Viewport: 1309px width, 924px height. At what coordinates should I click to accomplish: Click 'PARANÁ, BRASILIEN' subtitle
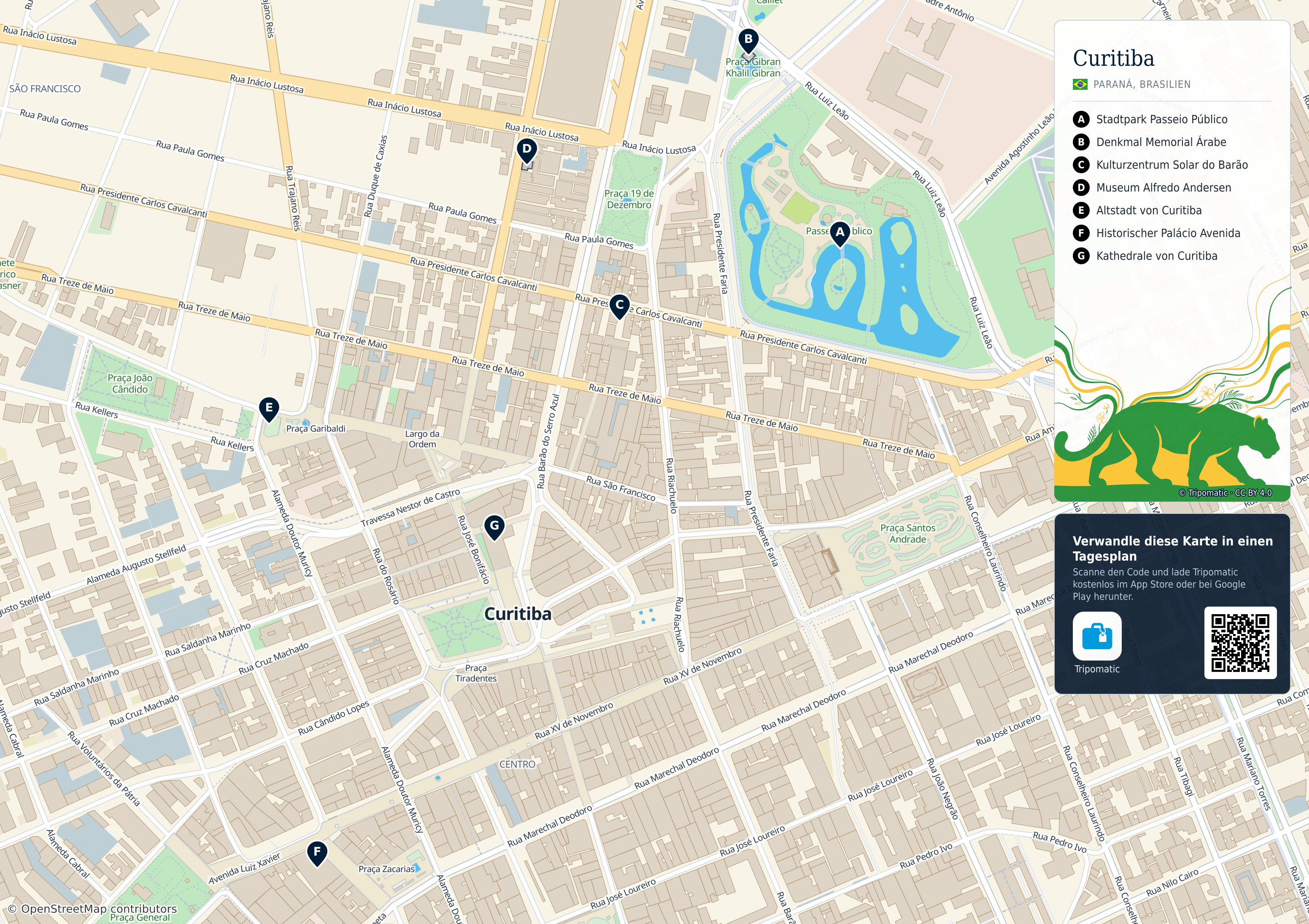point(1142,84)
